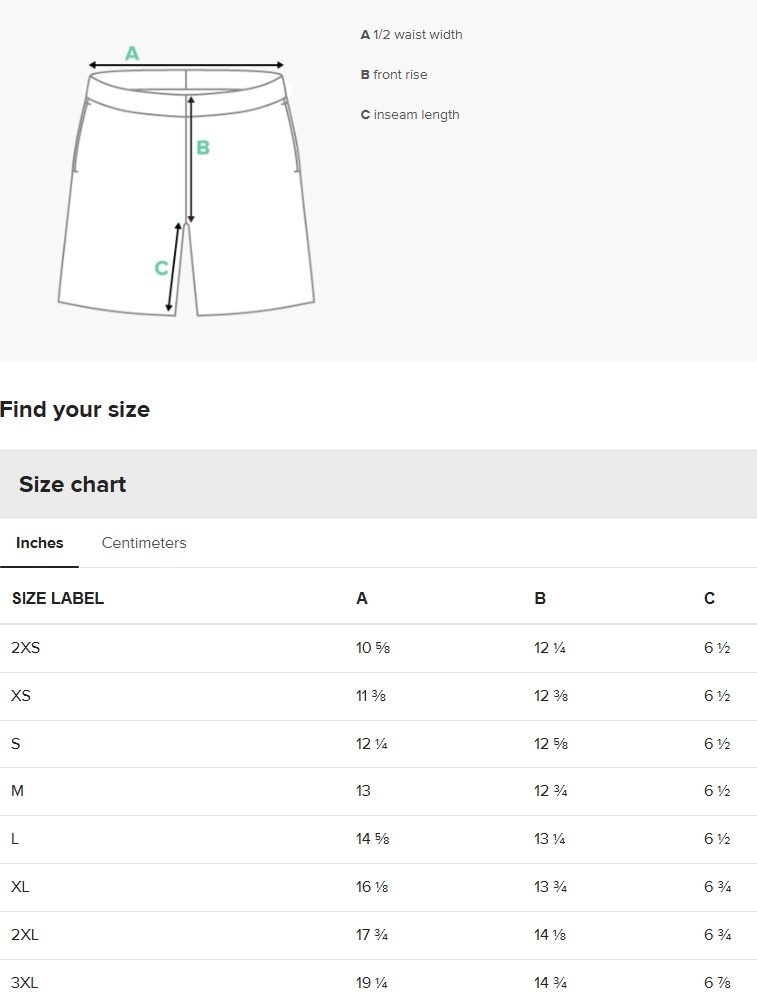This screenshot has height=1000, width=757.
Task: Select the Inches tab
Action: [x=40, y=543]
